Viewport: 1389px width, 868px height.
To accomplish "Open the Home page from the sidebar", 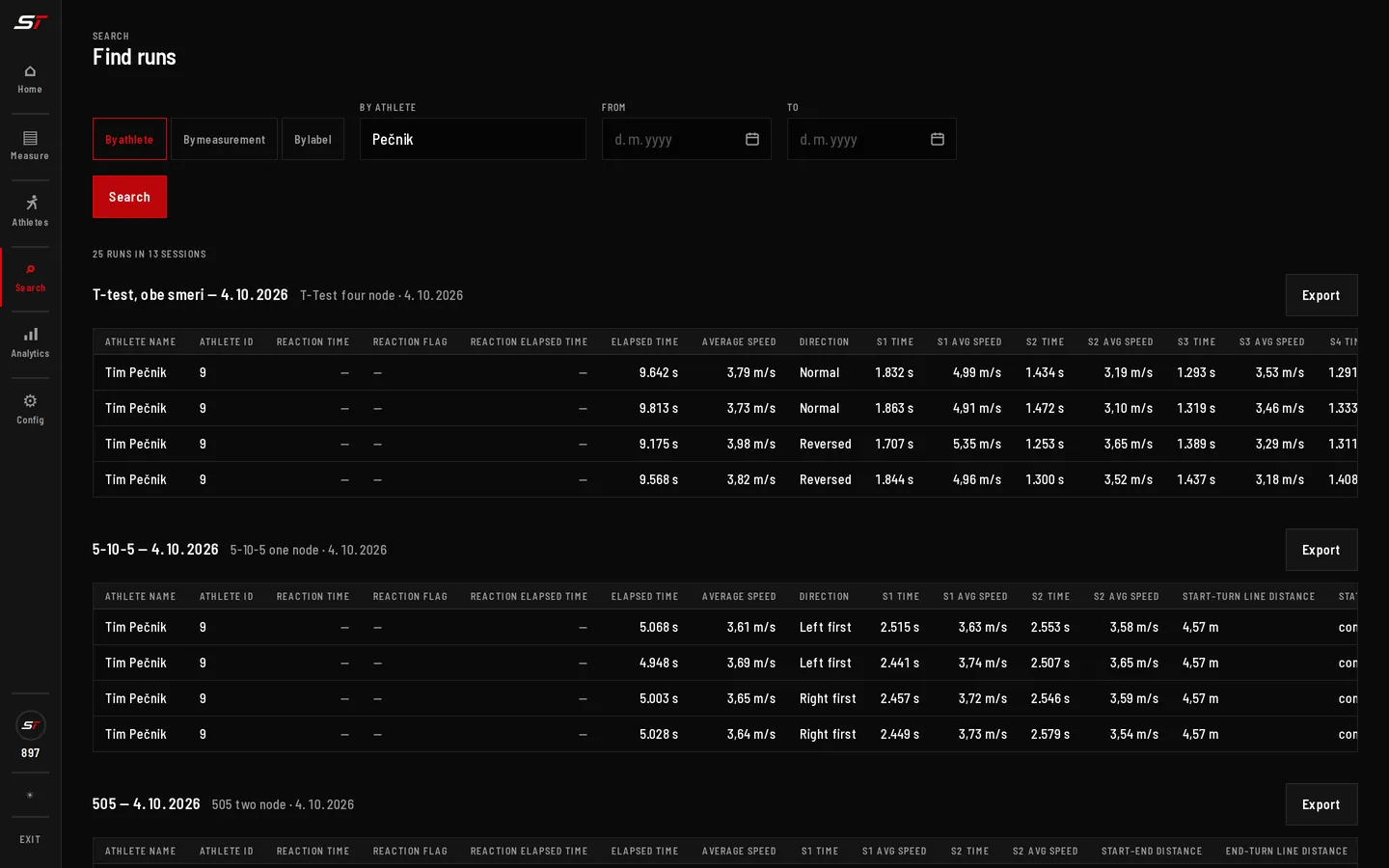I will click(30, 79).
